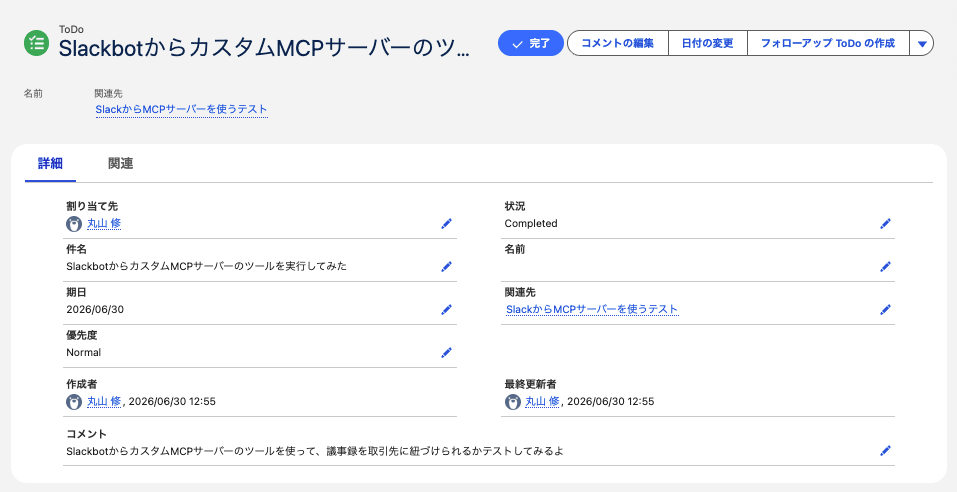Edit the 件名 field with pencil icon
Image resolution: width=957 pixels, height=492 pixels.
(447, 267)
